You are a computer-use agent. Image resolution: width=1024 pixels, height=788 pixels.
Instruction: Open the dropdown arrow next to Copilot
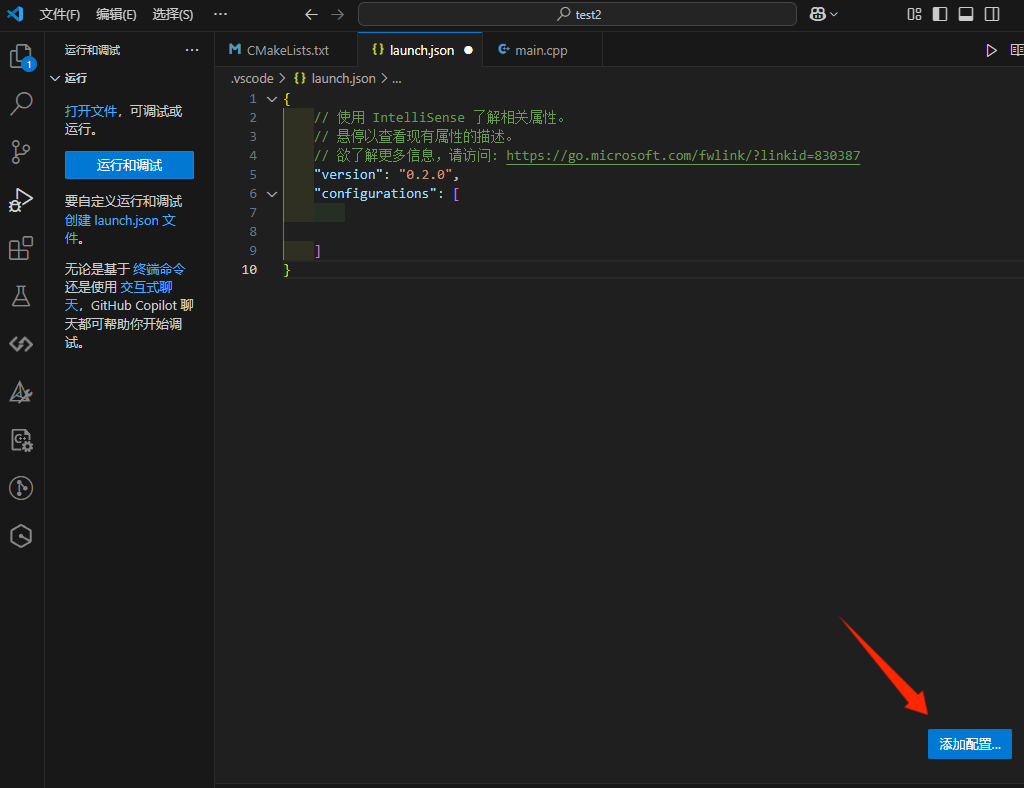tap(834, 14)
